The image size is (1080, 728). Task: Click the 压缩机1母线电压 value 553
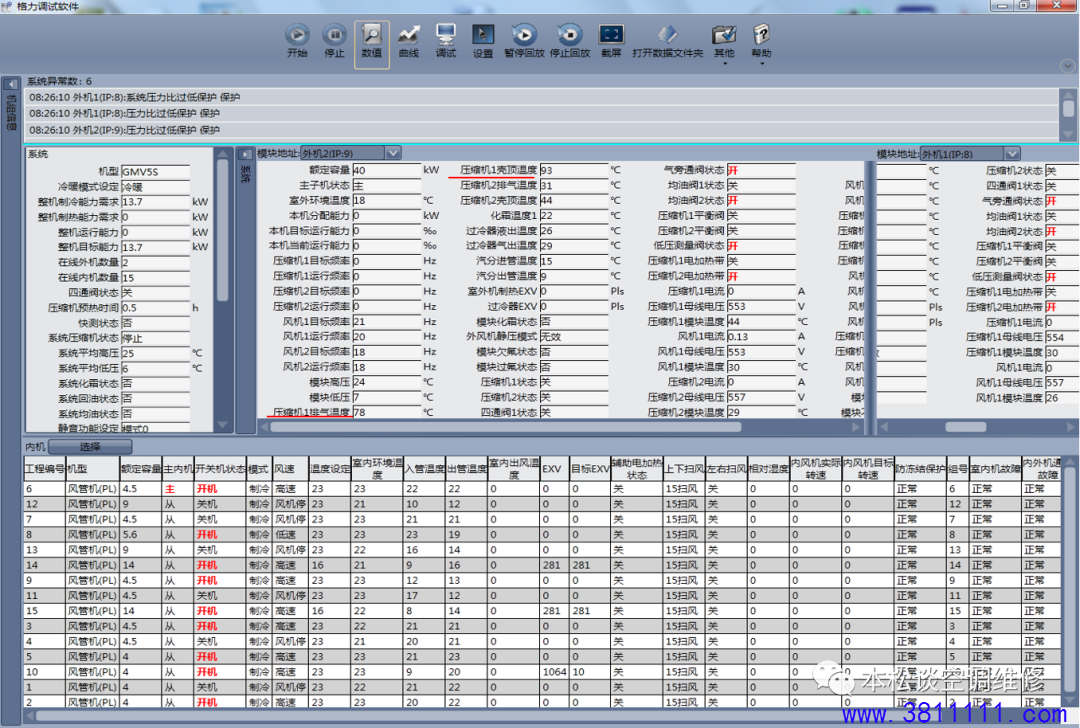[760, 306]
